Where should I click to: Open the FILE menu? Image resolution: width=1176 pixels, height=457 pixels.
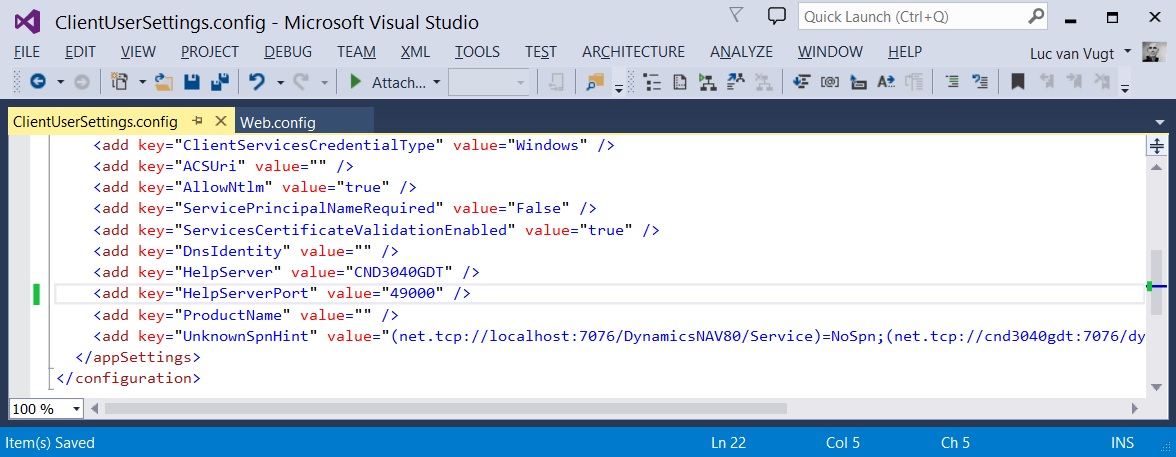(27, 52)
